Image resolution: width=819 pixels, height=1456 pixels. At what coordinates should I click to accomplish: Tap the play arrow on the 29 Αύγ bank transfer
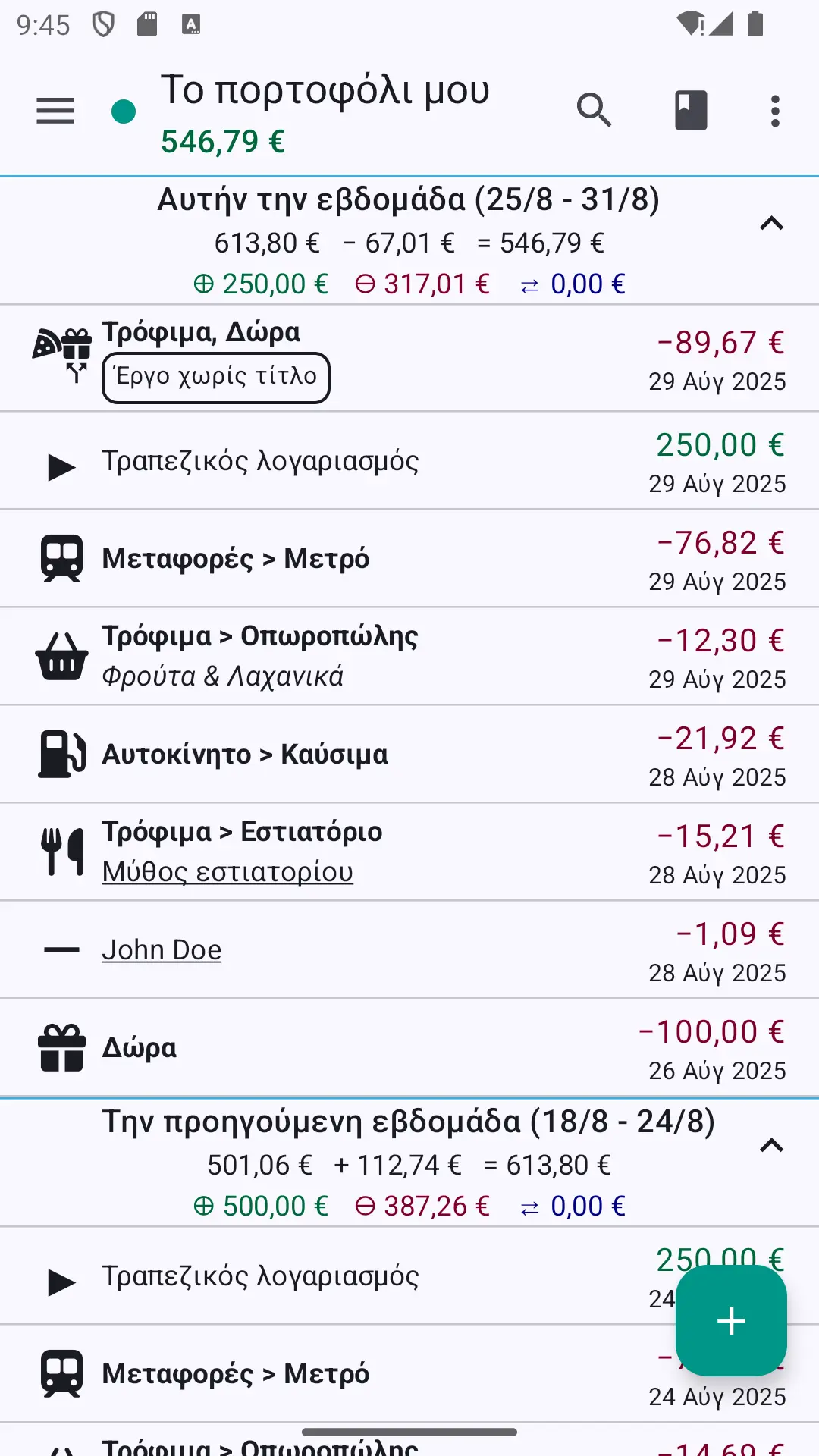tap(61, 467)
